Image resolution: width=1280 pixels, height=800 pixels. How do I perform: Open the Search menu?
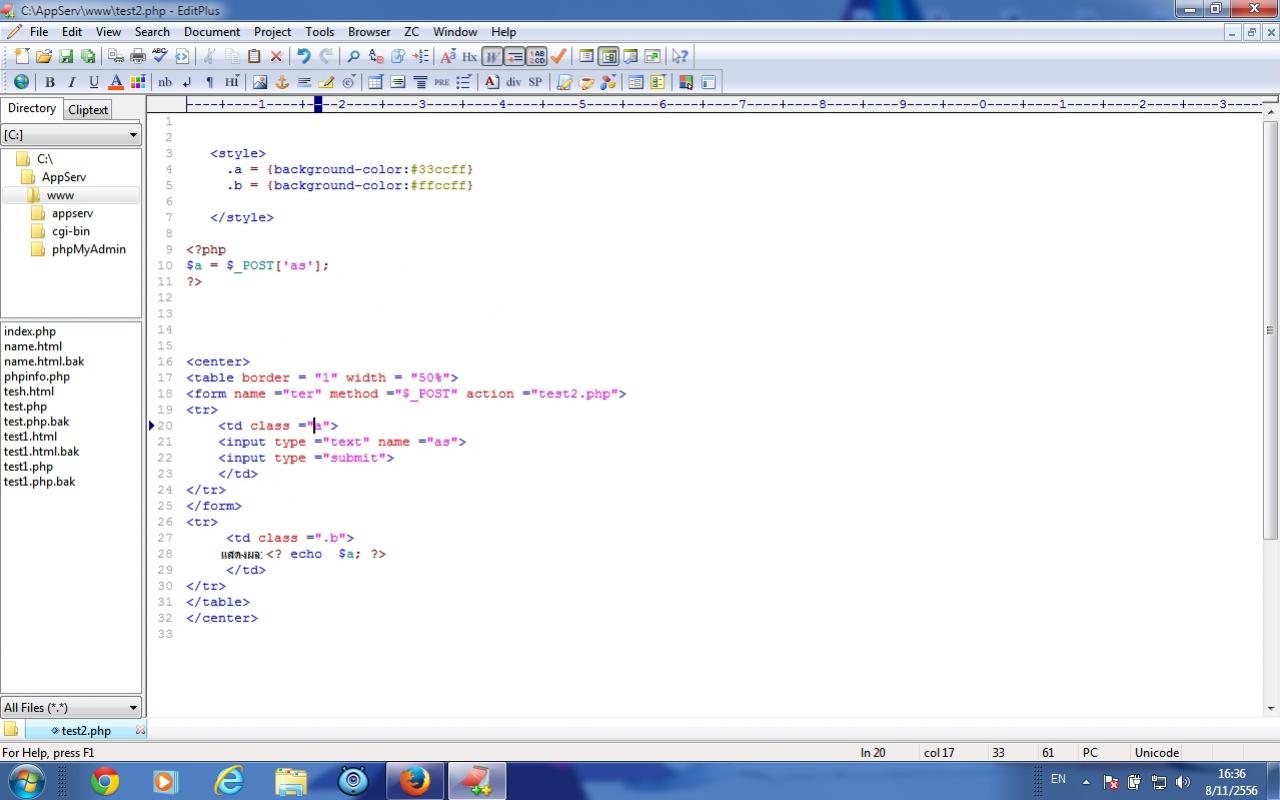(x=152, y=32)
